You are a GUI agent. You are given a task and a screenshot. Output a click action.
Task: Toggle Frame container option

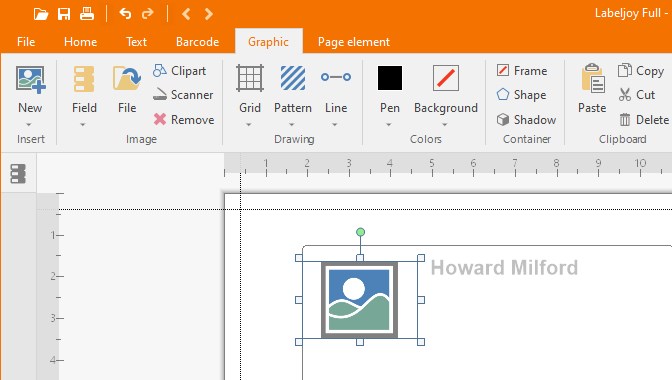click(522, 70)
